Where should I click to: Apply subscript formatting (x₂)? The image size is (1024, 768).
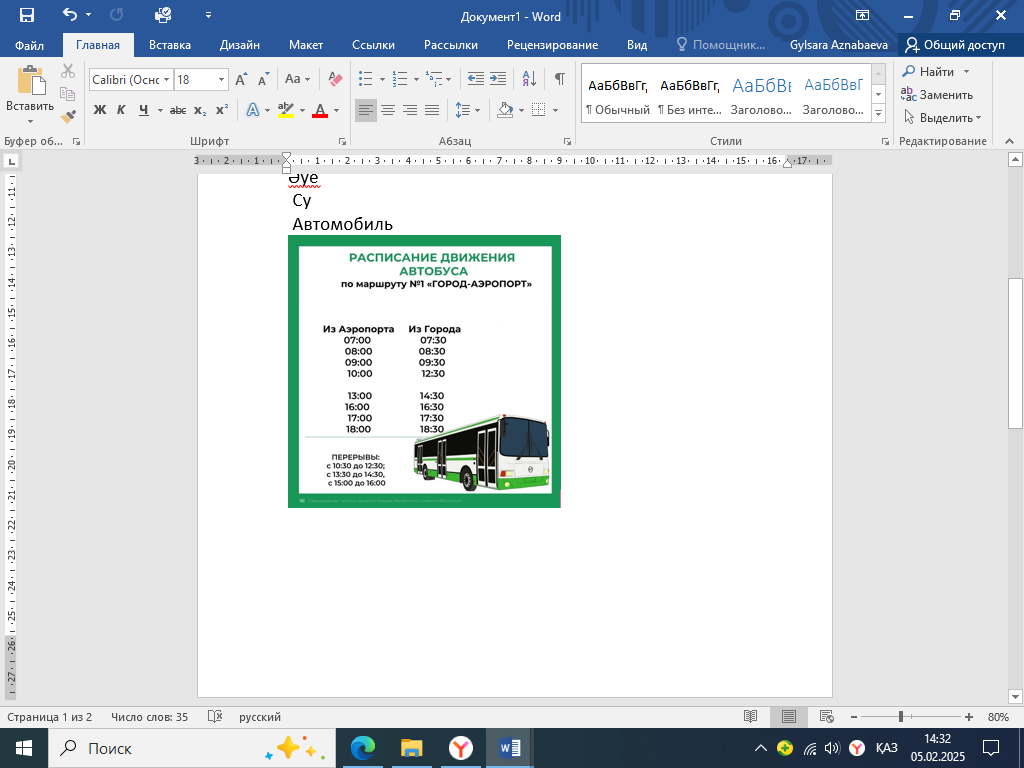[200, 110]
